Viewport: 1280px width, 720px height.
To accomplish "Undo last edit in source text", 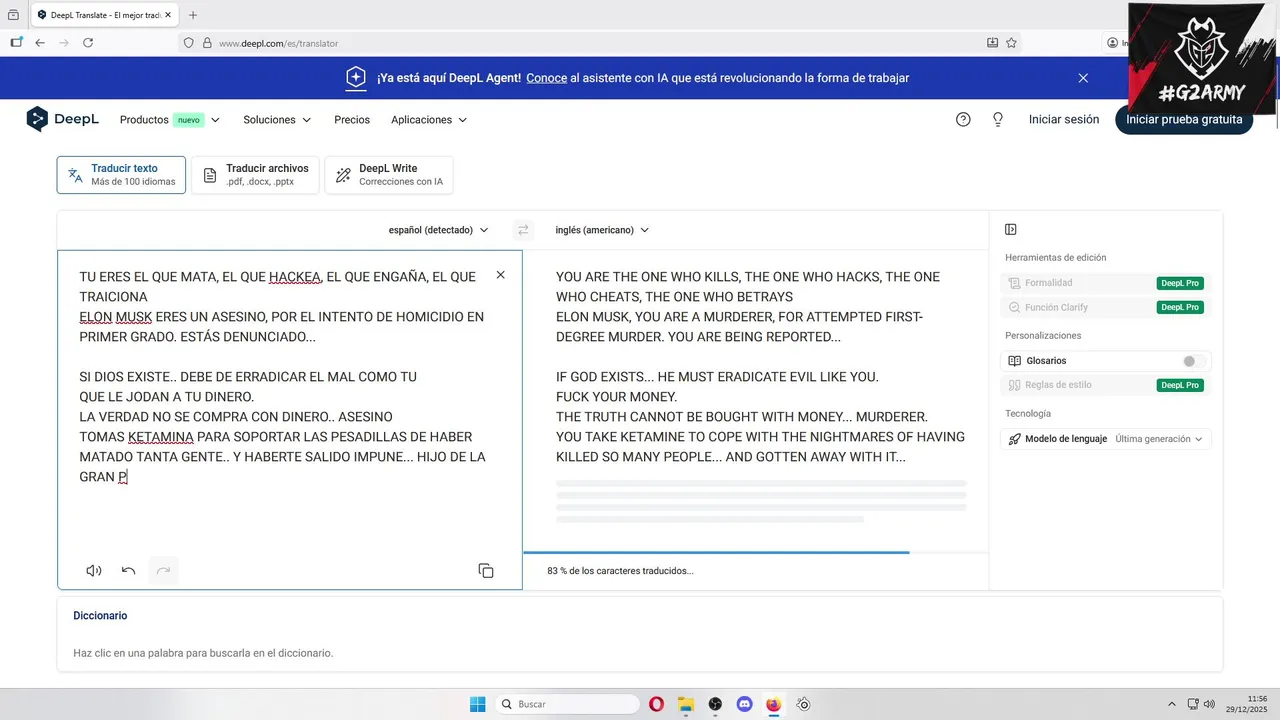I will tap(128, 570).
